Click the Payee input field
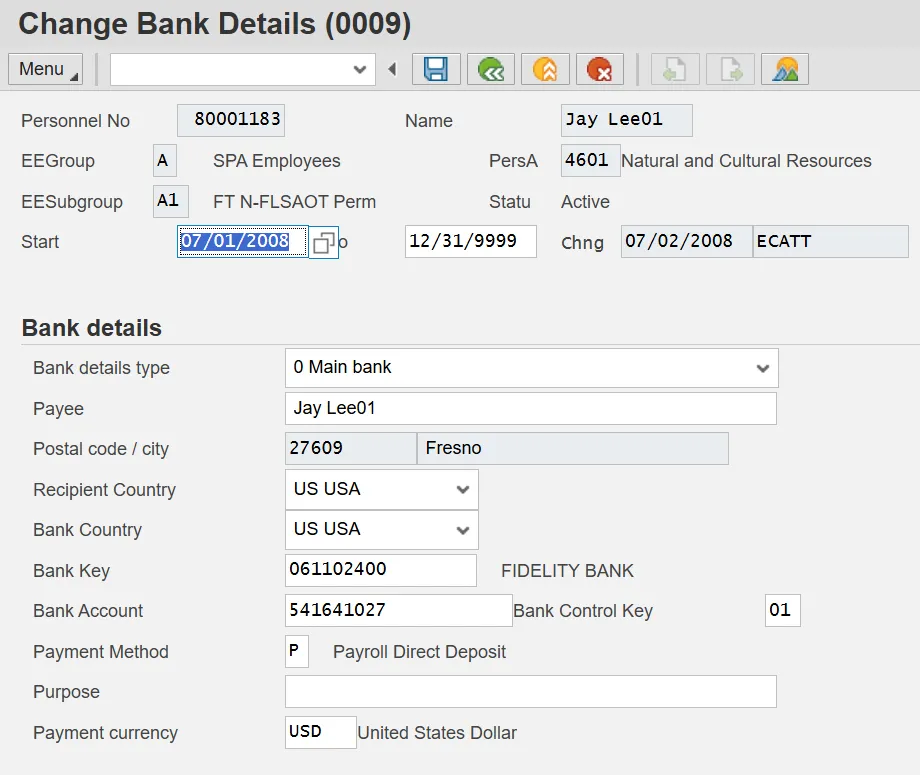The height and width of the screenshot is (775, 920). [x=530, y=408]
